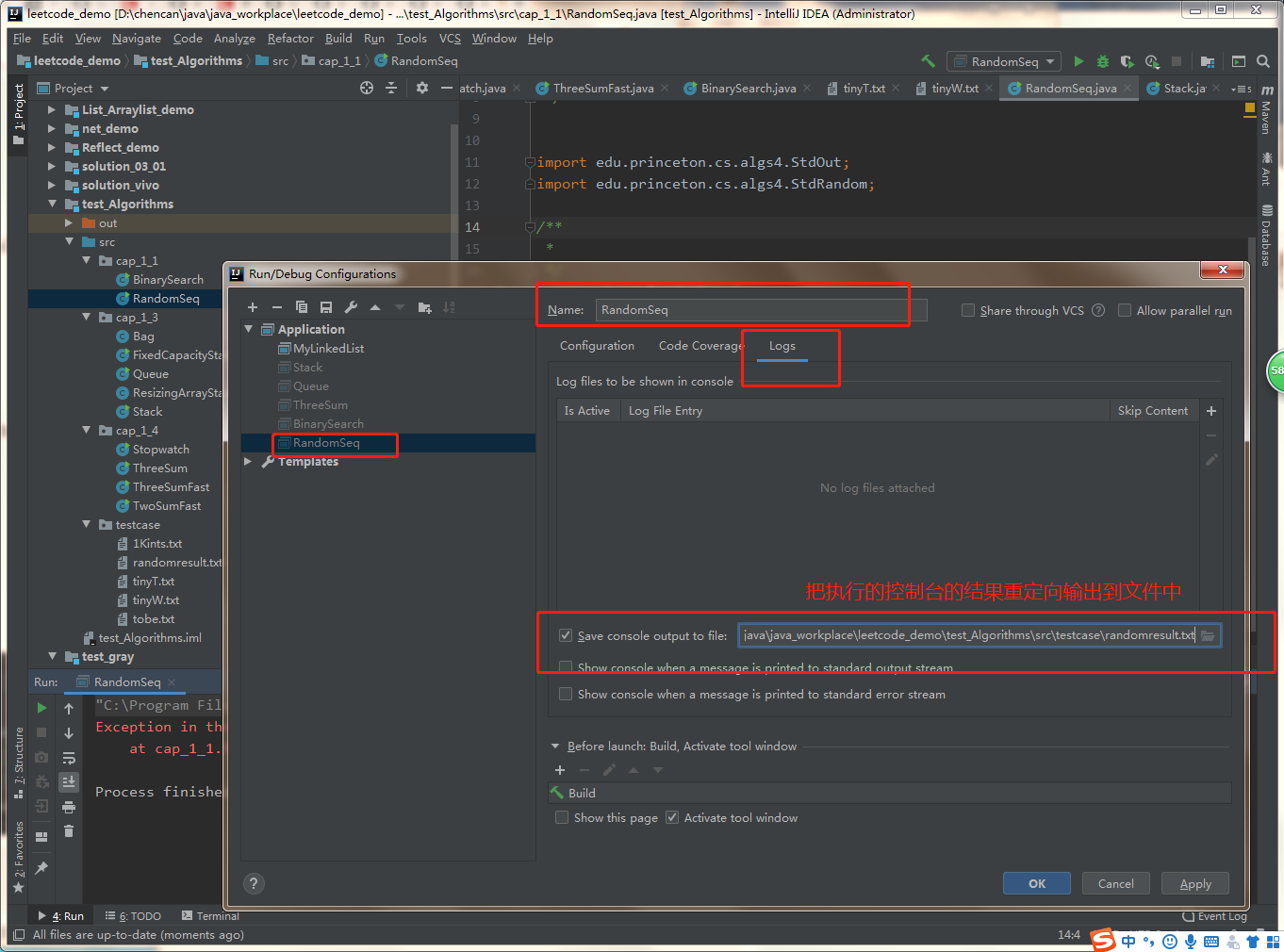
Task: Expand the out folder
Action: tap(69, 222)
